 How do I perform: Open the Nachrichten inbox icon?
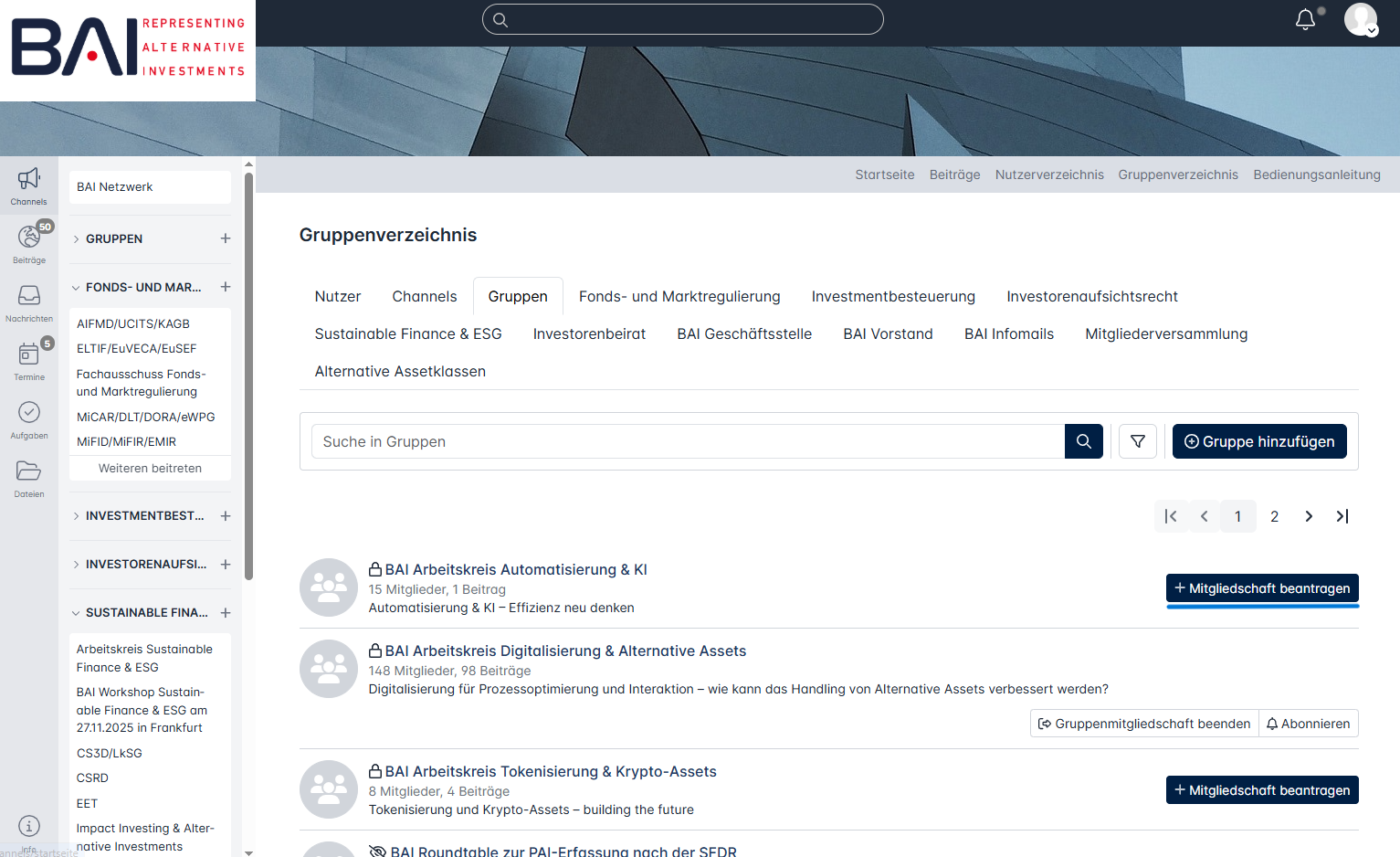click(x=29, y=296)
